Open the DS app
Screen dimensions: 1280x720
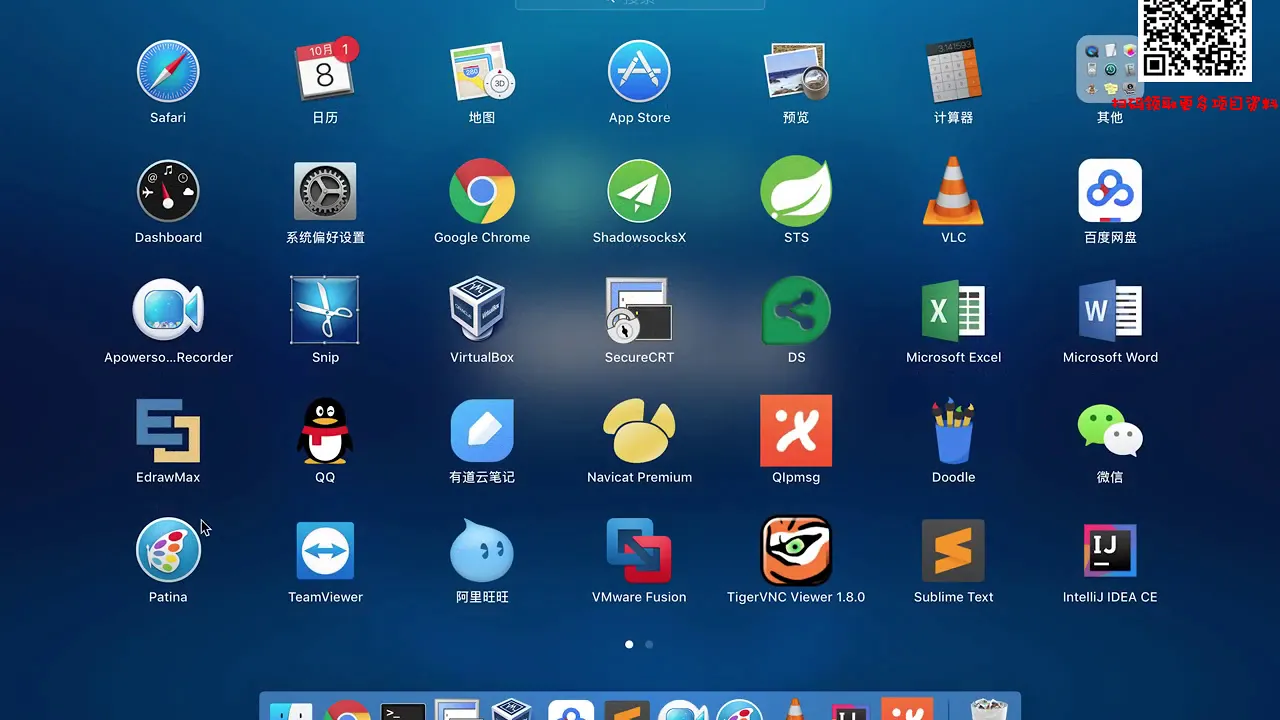click(x=796, y=311)
